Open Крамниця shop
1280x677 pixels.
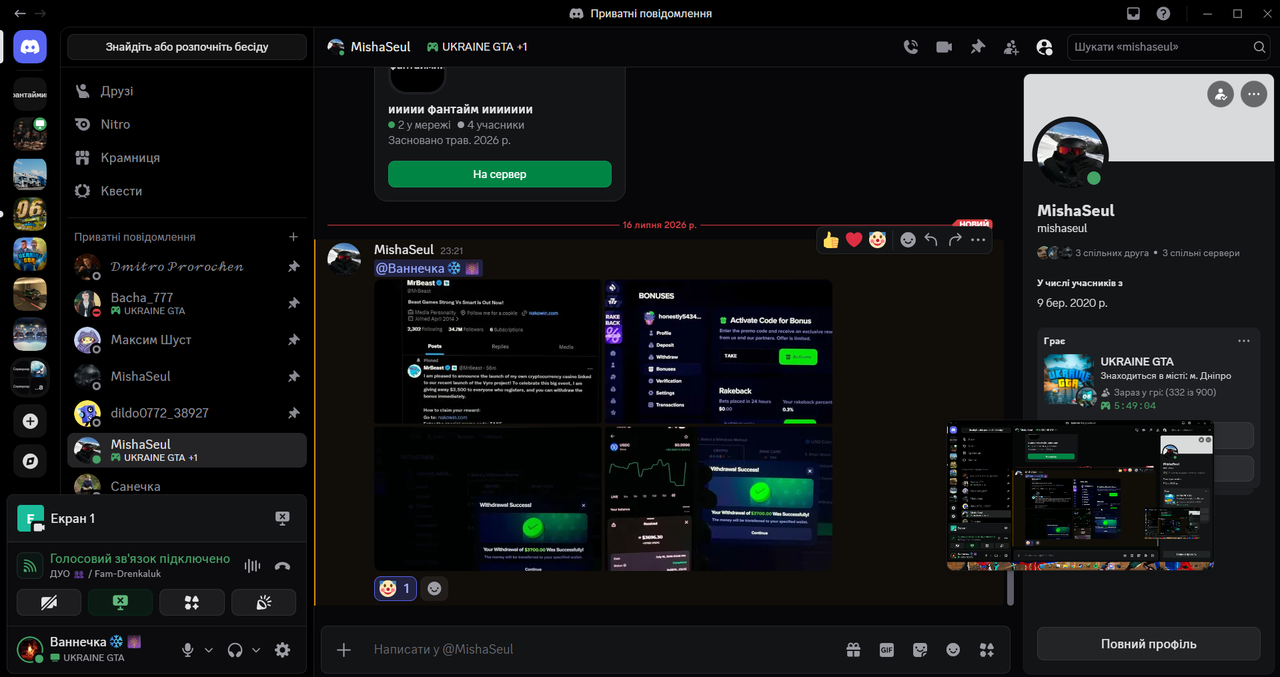tap(187, 158)
